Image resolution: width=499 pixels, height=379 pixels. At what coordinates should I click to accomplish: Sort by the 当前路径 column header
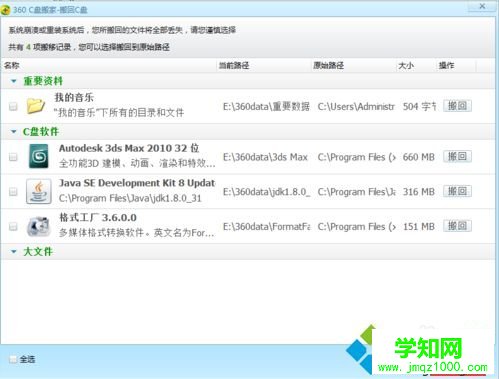click(x=264, y=65)
